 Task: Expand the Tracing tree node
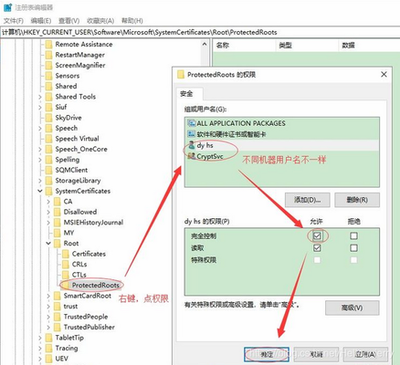click(x=40, y=348)
